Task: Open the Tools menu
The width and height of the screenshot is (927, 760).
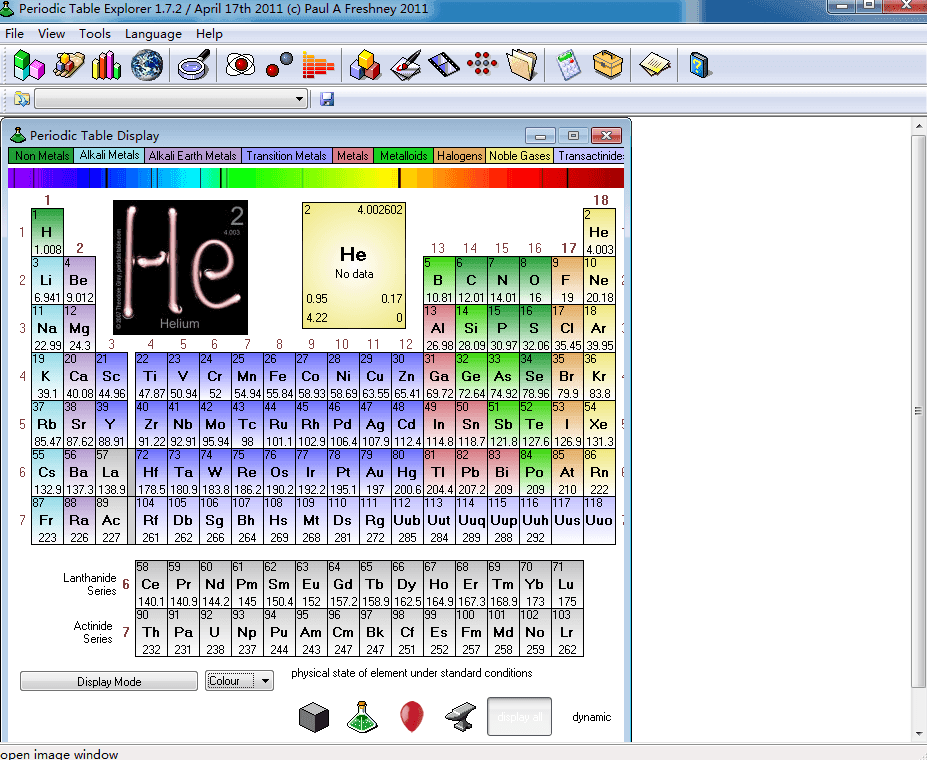Action: coord(94,33)
